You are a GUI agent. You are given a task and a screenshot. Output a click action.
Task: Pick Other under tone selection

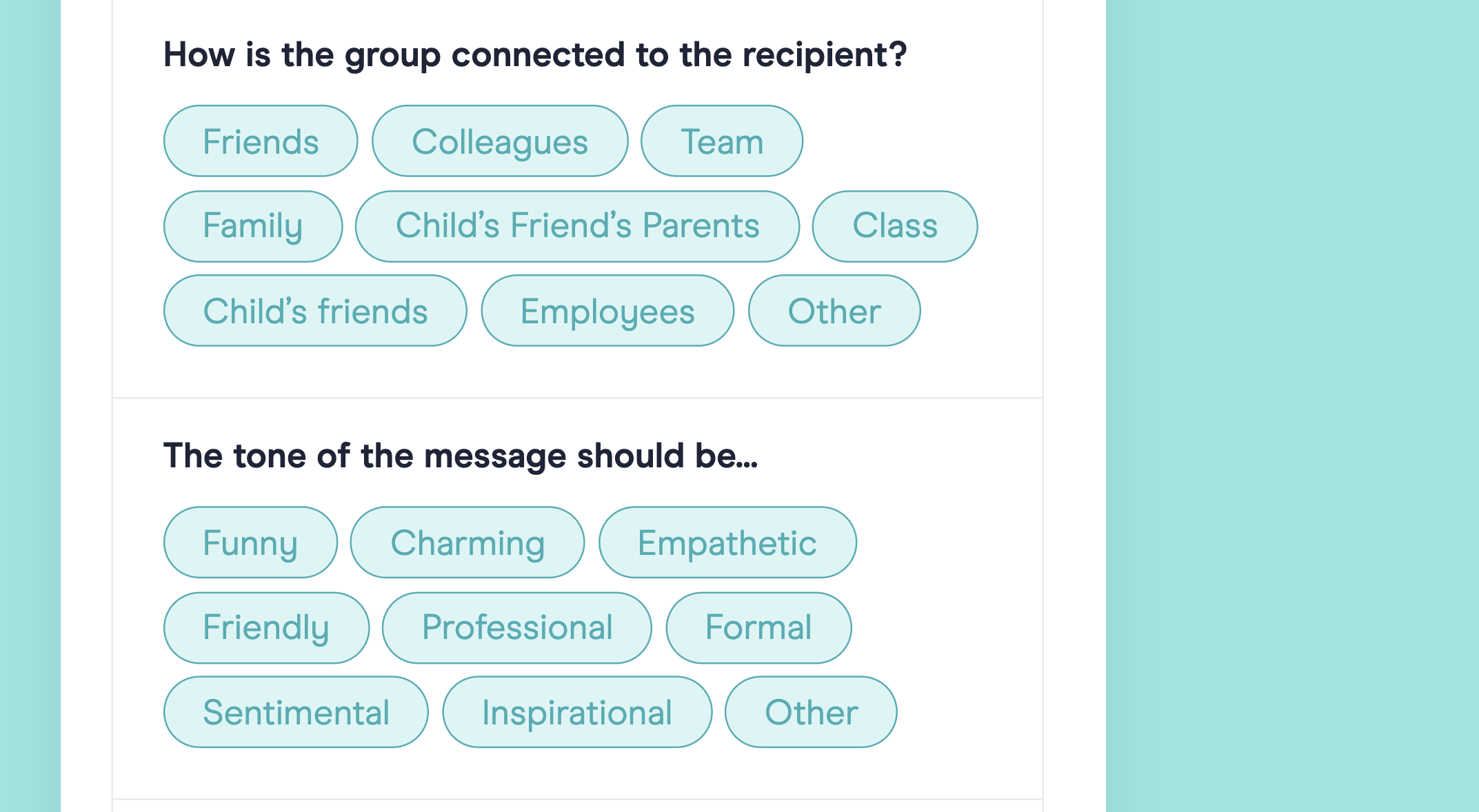tap(811, 712)
